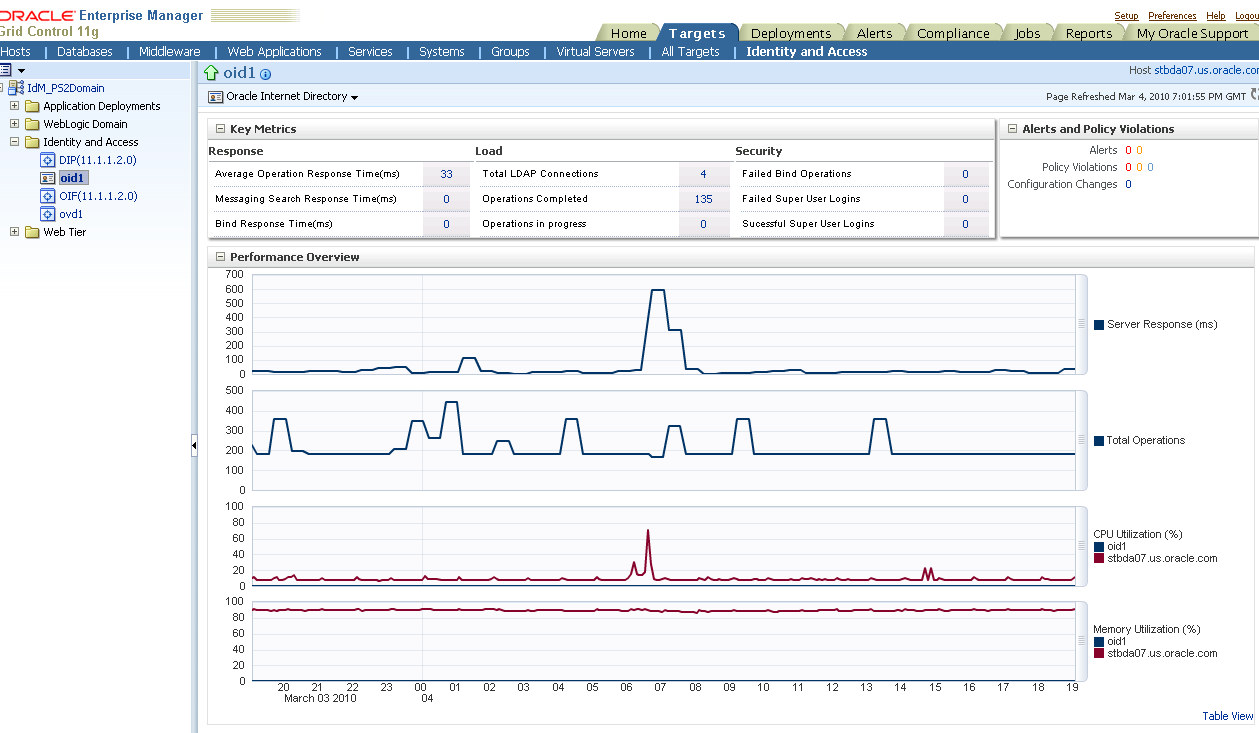Click Server Response chart legend handle
The width and height of the screenshot is (1259, 733).
coord(1081,324)
